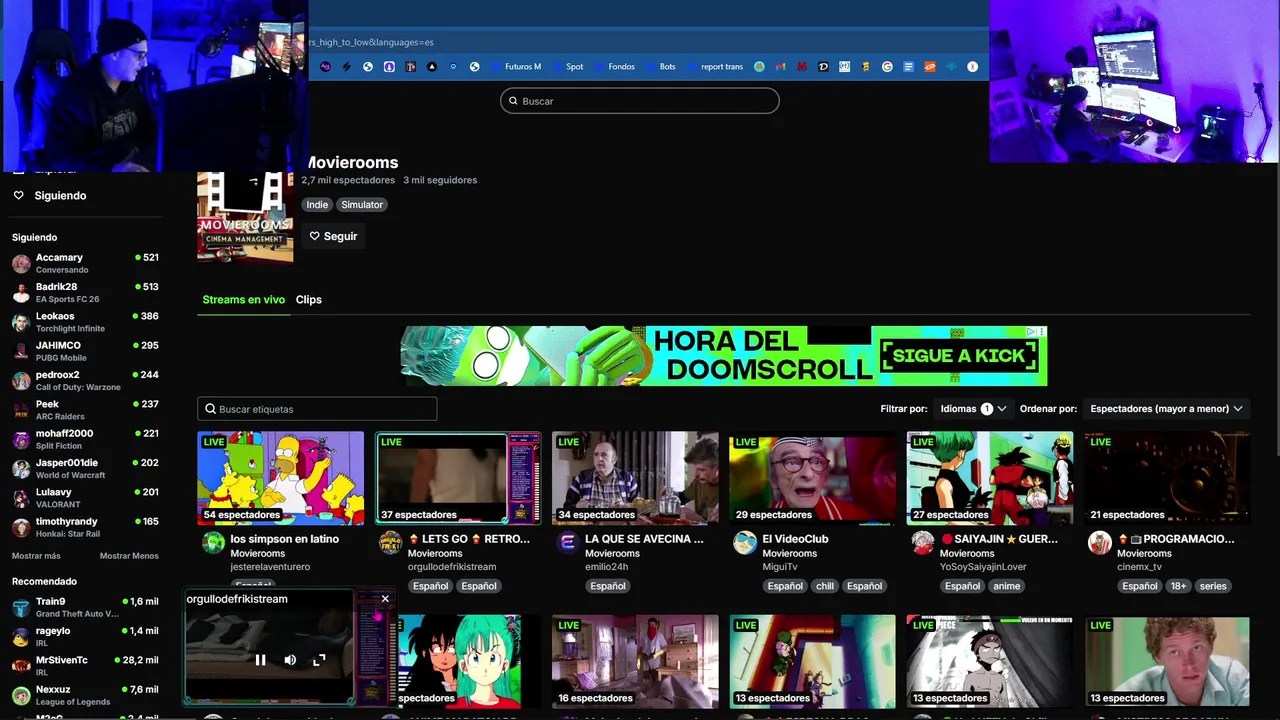
Task: Open los simpson en latino stream thumbnail
Action: 281,478
